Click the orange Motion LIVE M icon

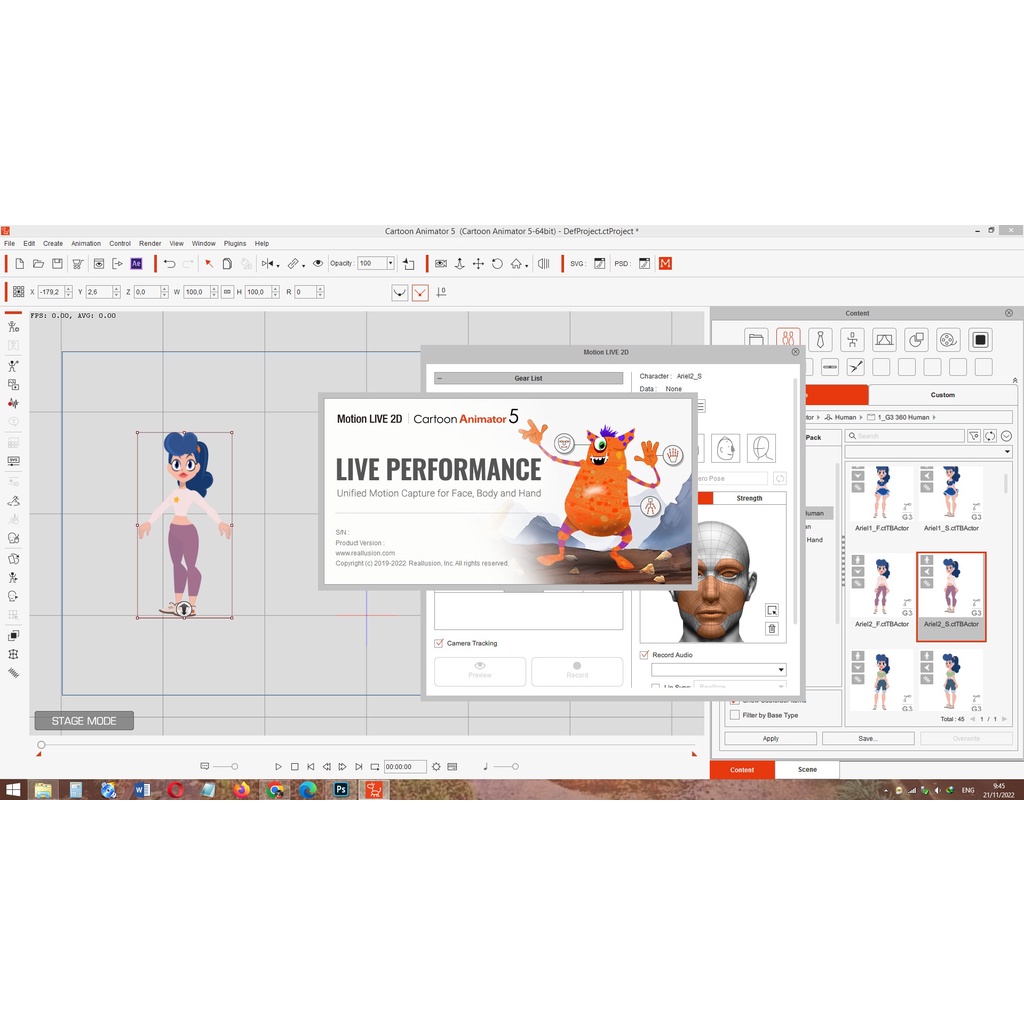[x=665, y=264]
